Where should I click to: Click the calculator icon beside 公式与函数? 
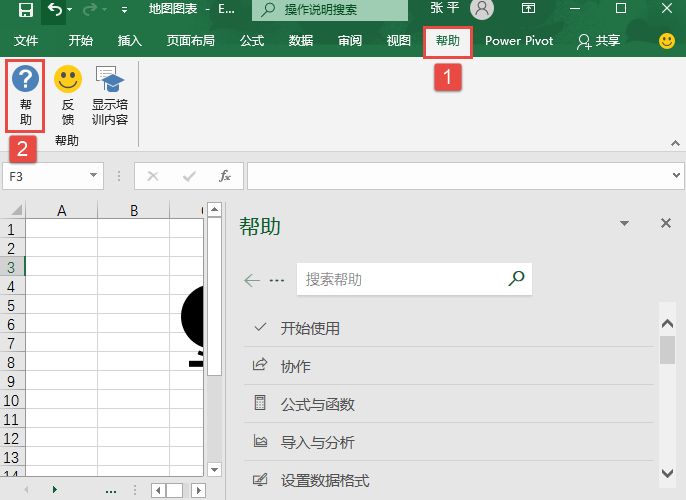point(260,402)
